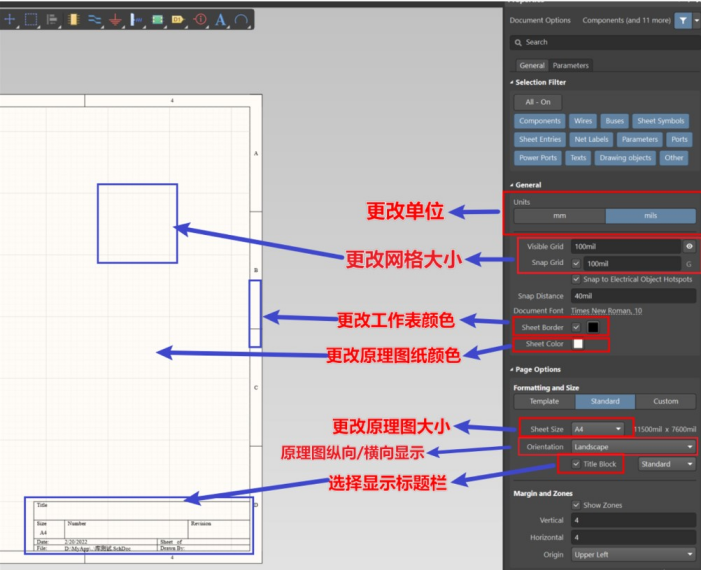Select the Custom formatting tab
Screen dimensions: 701x570
(x=665, y=401)
